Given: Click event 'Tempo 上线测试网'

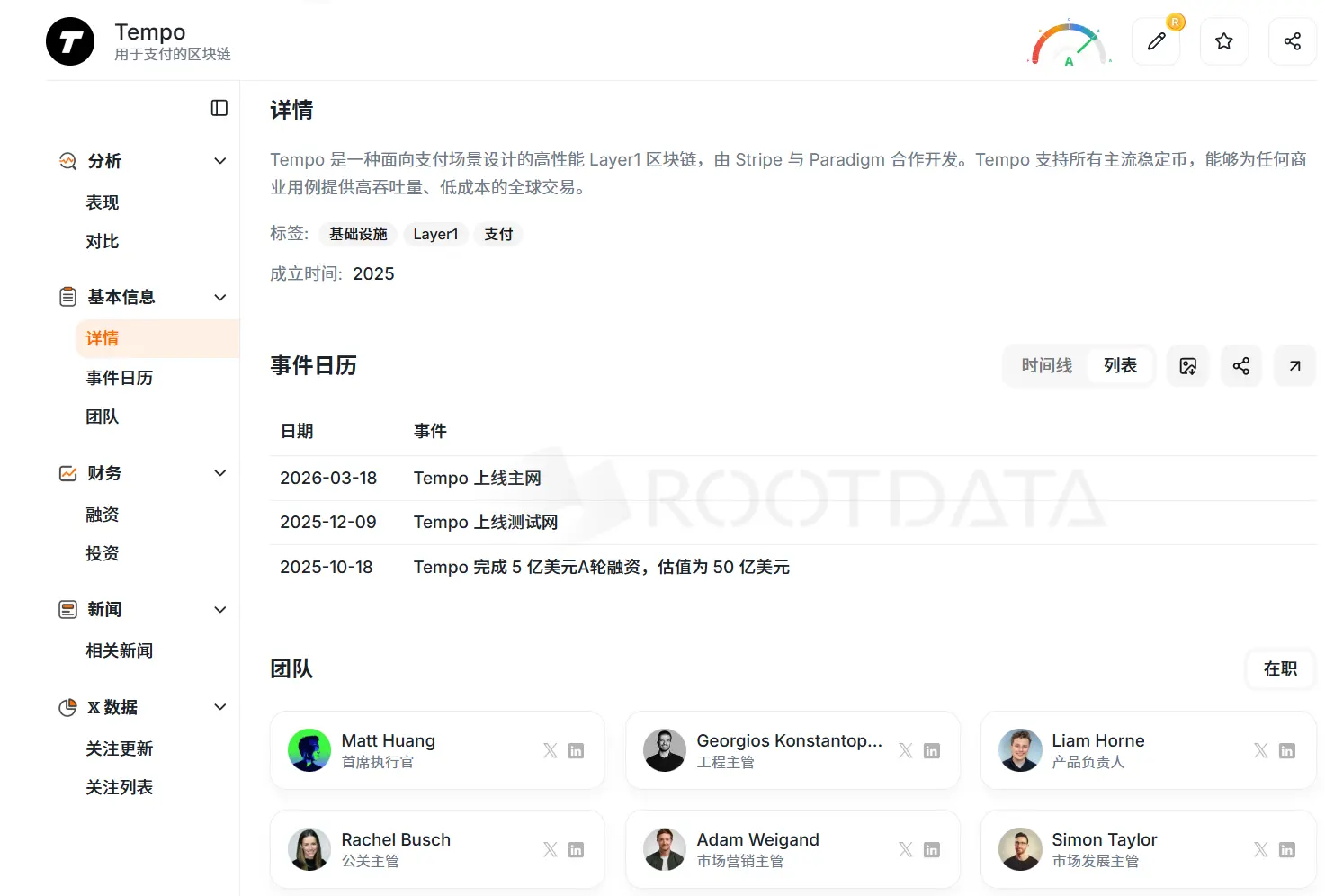Looking at the screenshot, I should (486, 522).
